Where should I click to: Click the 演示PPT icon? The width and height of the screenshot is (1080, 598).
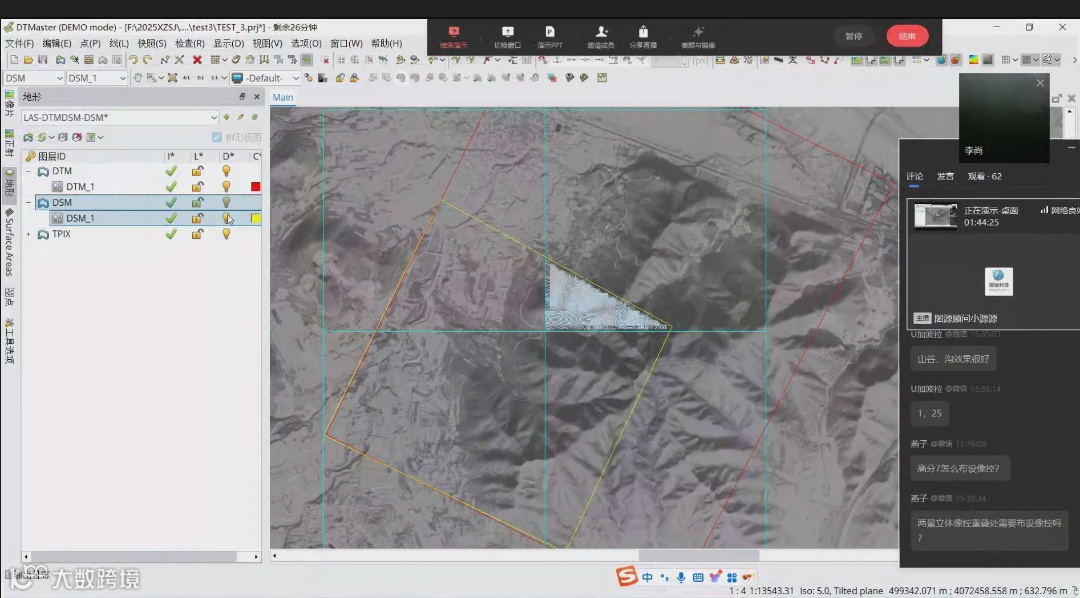click(x=550, y=37)
